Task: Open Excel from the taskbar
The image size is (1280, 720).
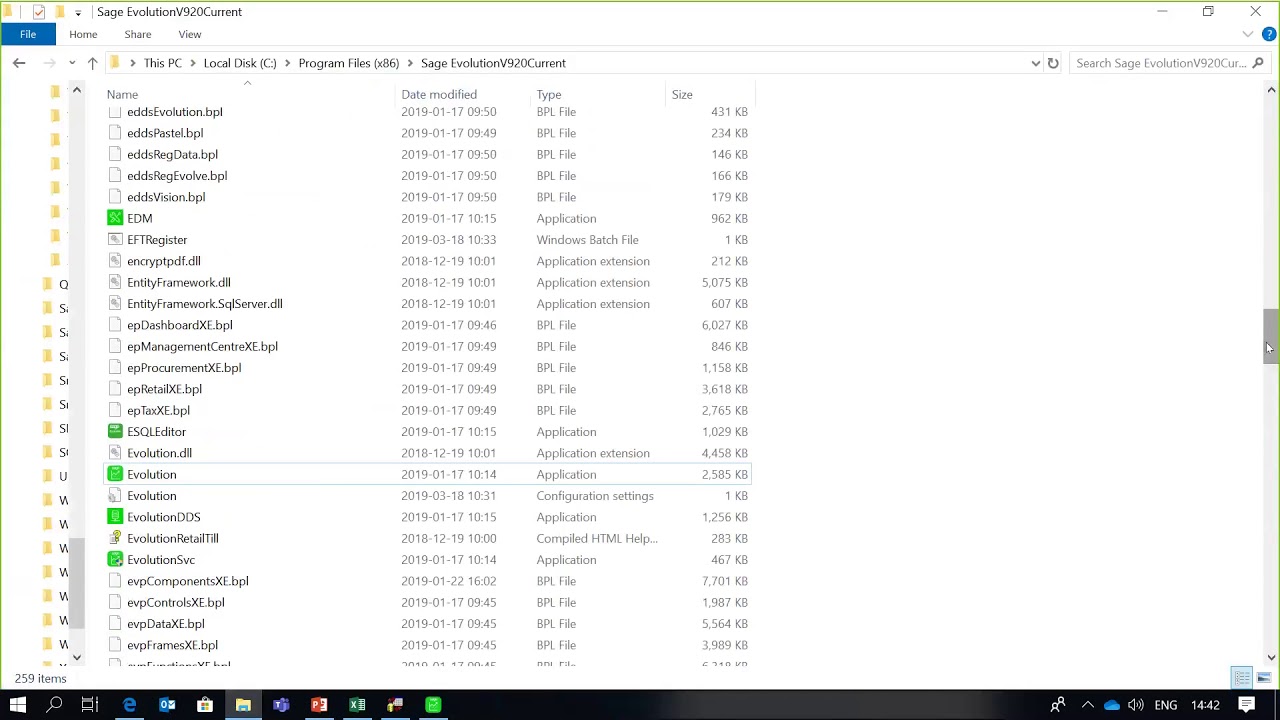Action: [357, 705]
